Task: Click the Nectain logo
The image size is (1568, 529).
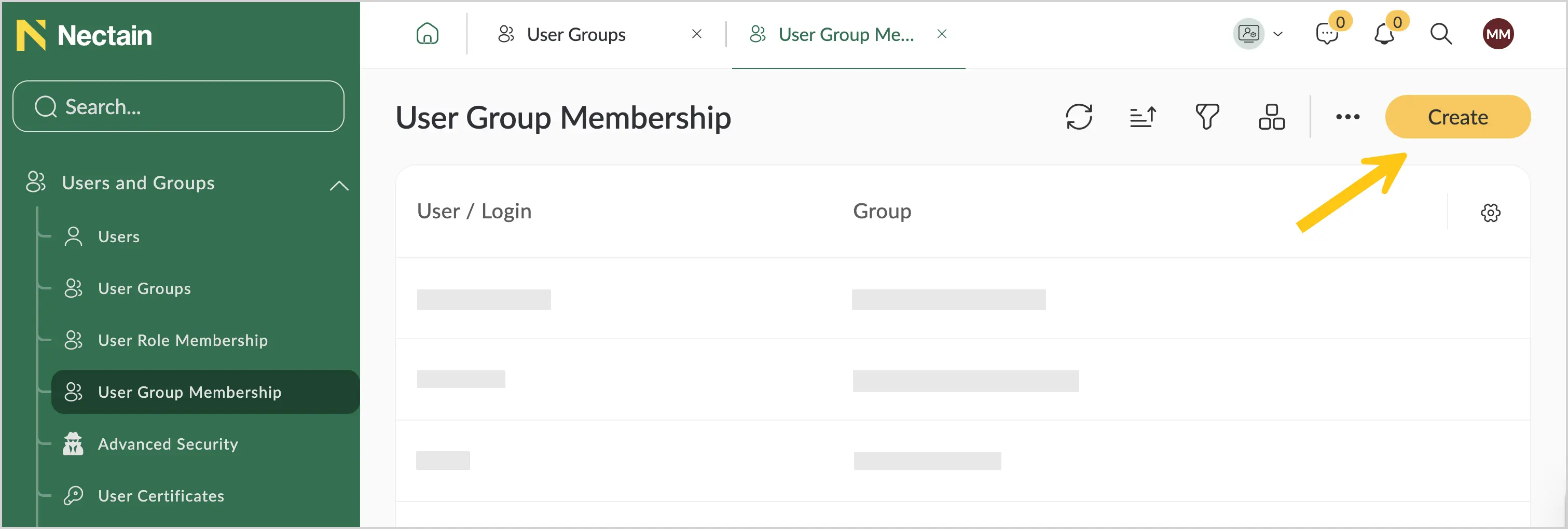Action: 84,35
